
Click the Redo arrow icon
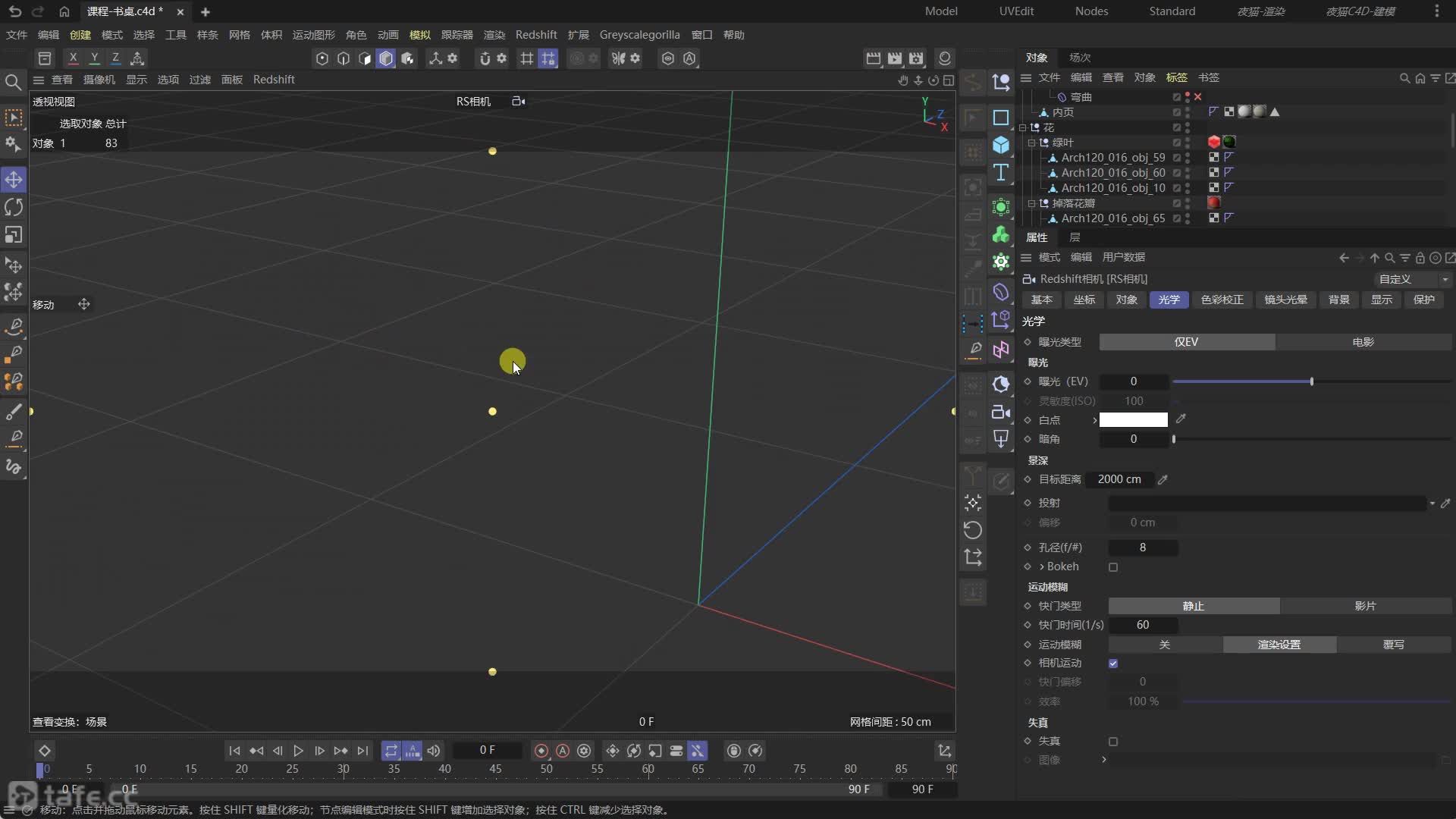(38, 11)
